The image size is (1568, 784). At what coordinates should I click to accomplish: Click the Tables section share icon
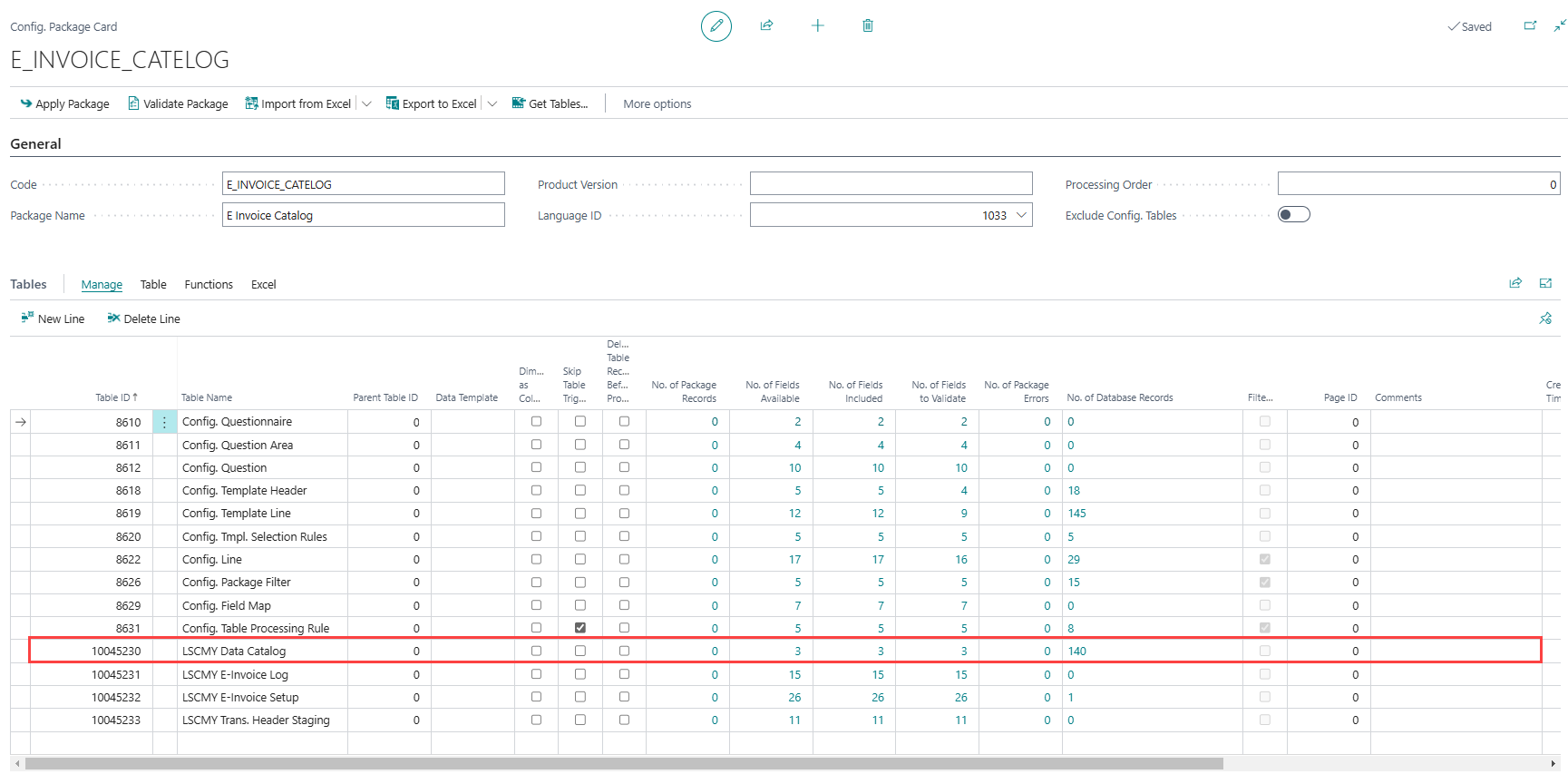1514,283
